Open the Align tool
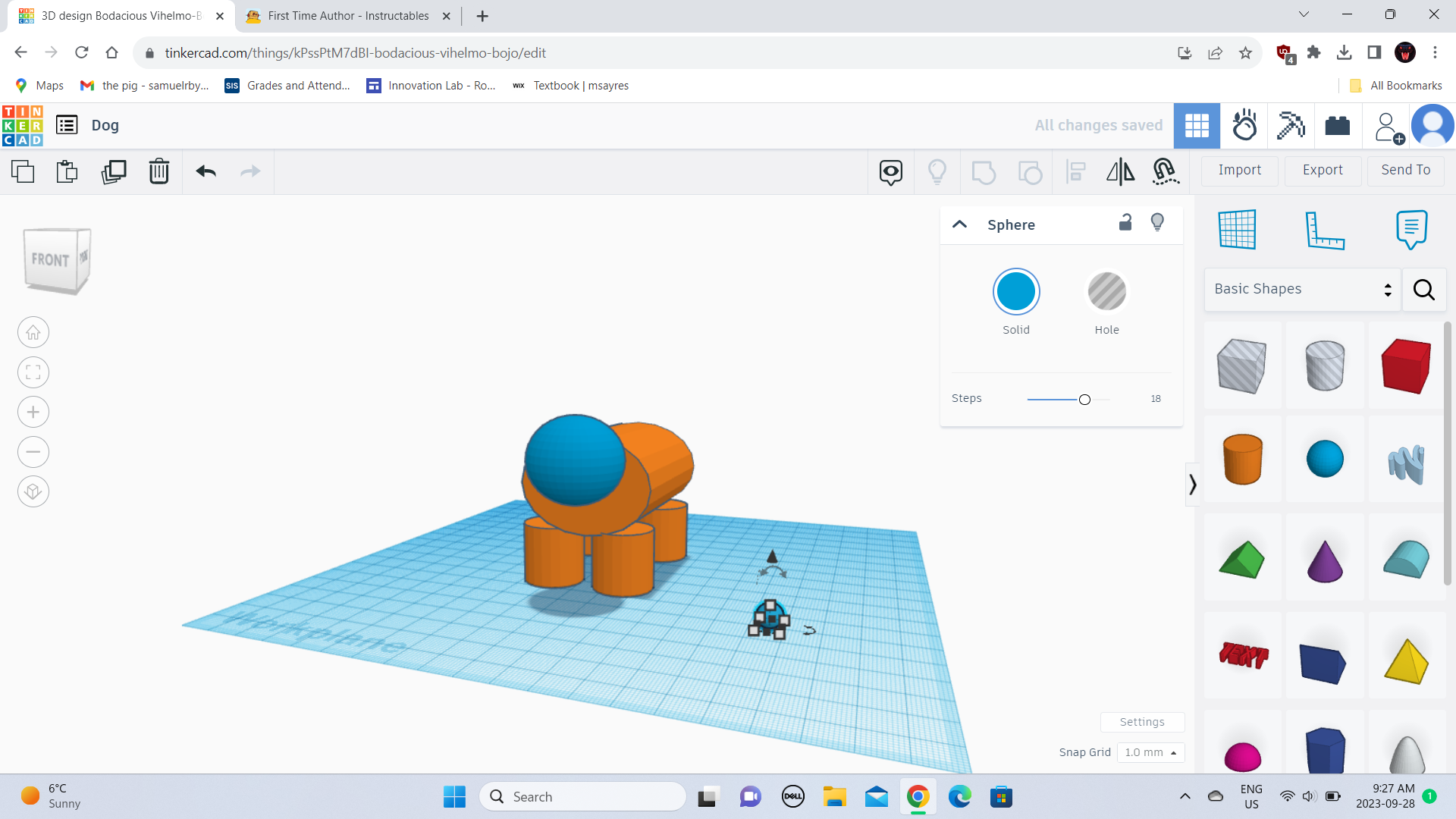Image resolution: width=1456 pixels, height=819 pixels. click(1075, 171)
